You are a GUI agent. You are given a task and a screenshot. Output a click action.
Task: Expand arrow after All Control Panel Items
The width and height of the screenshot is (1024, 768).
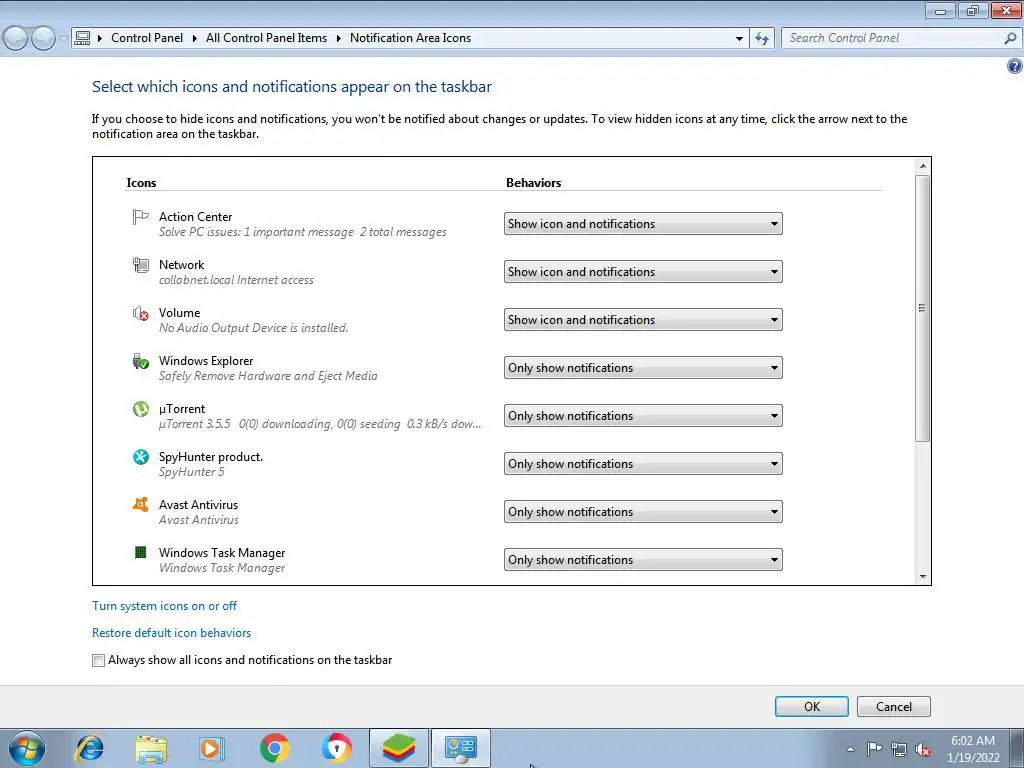[x=339, y=38]
